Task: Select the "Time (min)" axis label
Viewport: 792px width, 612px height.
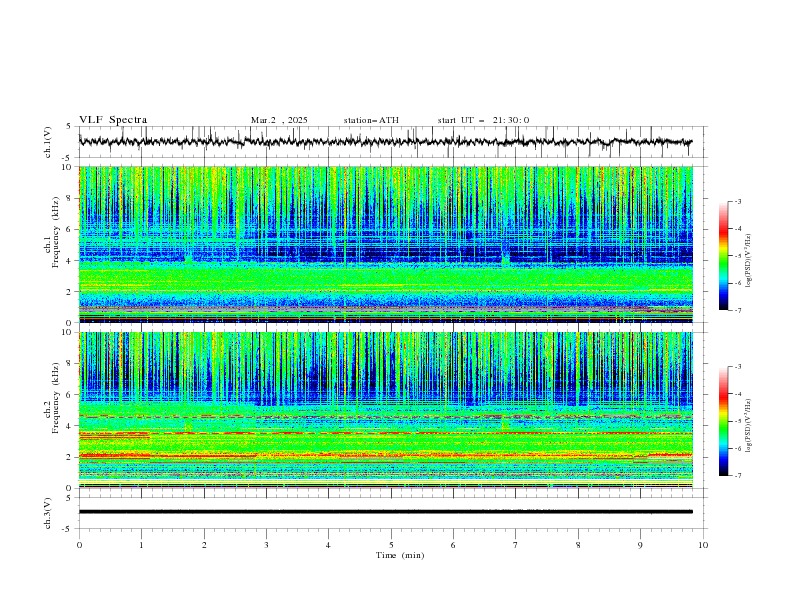Action: [x=400, y=555]
